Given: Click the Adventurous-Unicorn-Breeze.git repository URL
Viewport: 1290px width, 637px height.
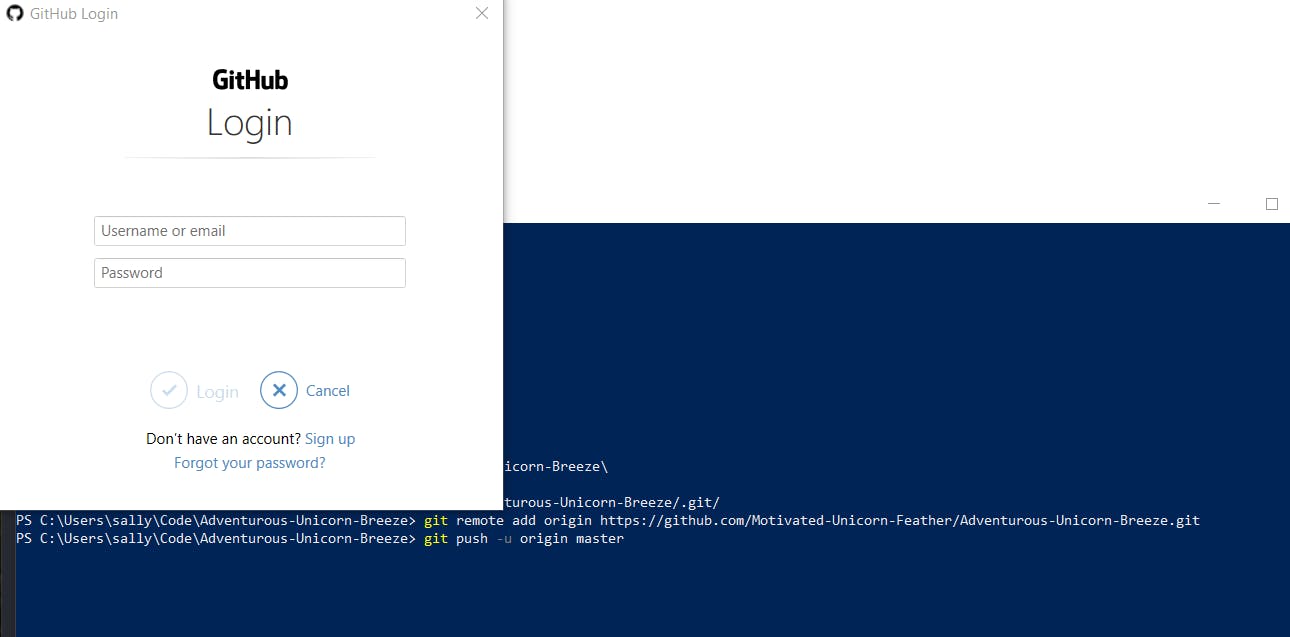Looking at the screenshot, I should pyautogui.click(x=900, y=520).
